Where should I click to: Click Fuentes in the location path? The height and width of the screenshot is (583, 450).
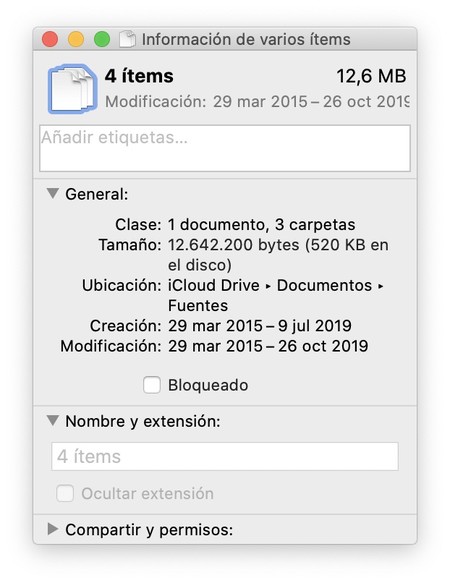pyautogui.click(x=198, y=306)
